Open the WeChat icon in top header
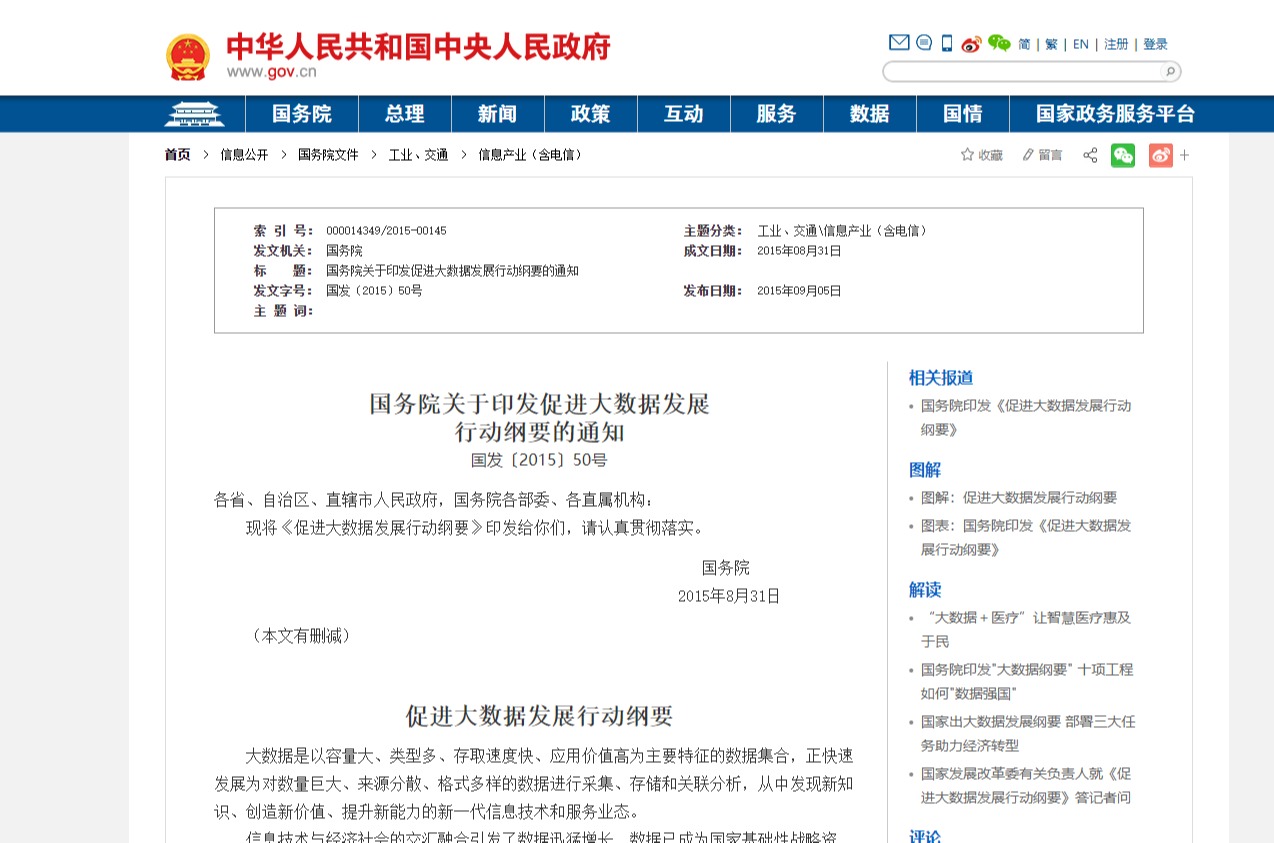 coord(999,42)
